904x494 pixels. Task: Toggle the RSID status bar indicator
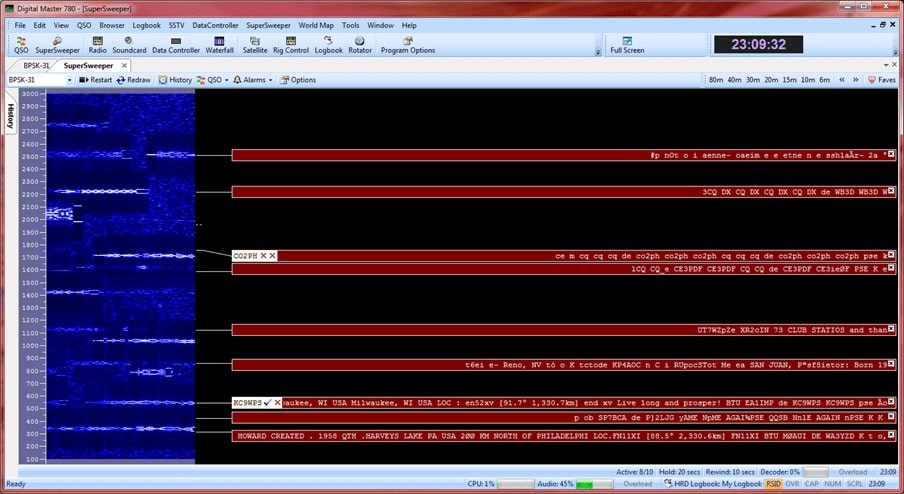click(774, 484)
